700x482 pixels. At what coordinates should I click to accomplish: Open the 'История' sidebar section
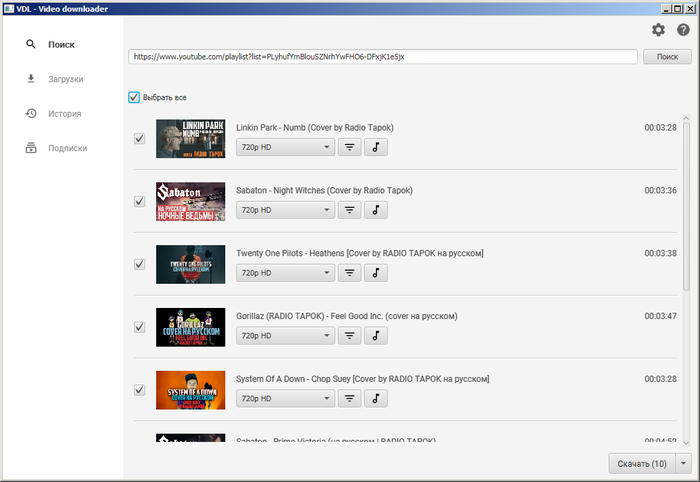(64, 114)
